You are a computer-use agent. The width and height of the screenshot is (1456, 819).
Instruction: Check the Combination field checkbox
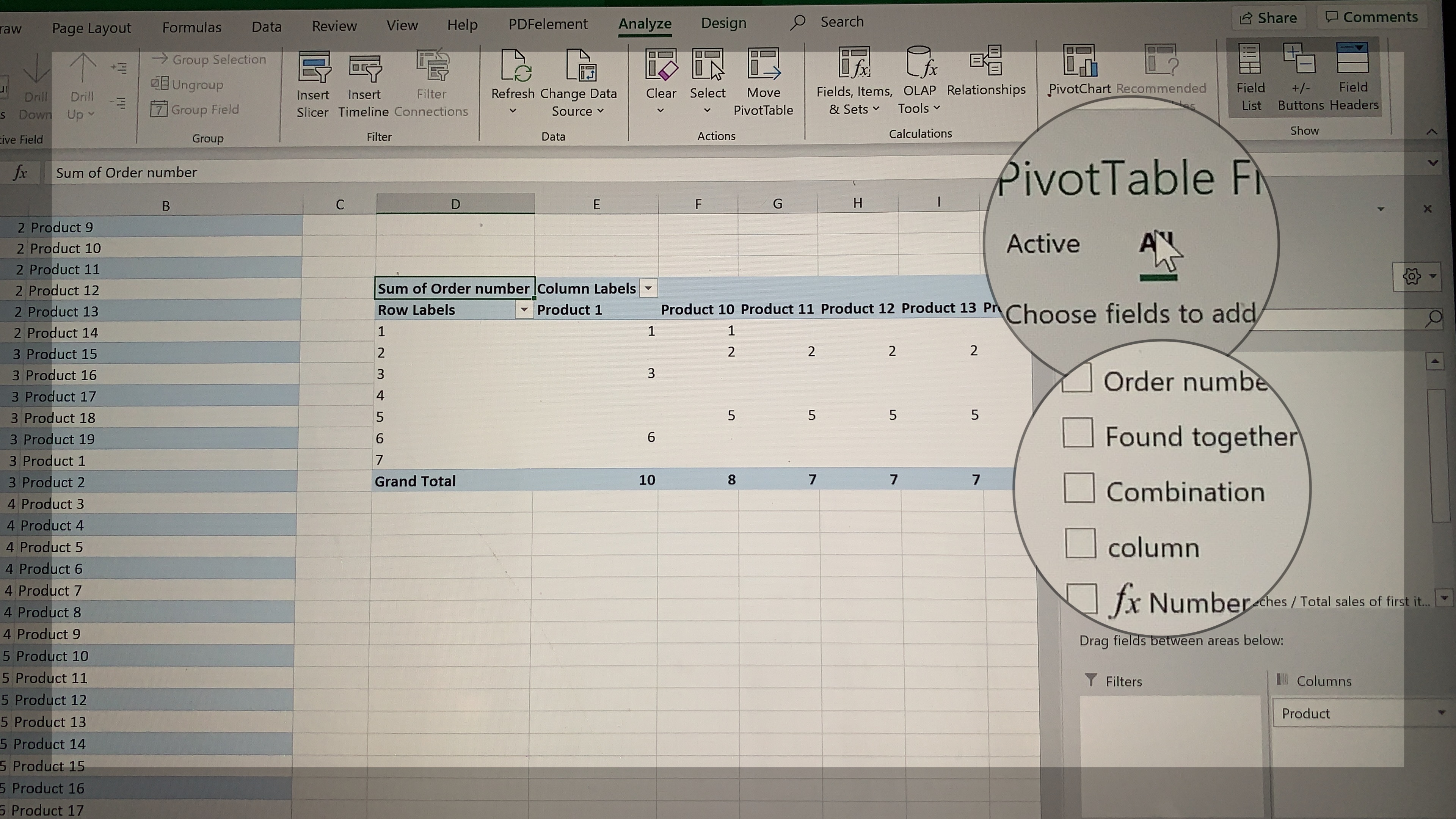pyautogui.click(x=1079, y=488)
